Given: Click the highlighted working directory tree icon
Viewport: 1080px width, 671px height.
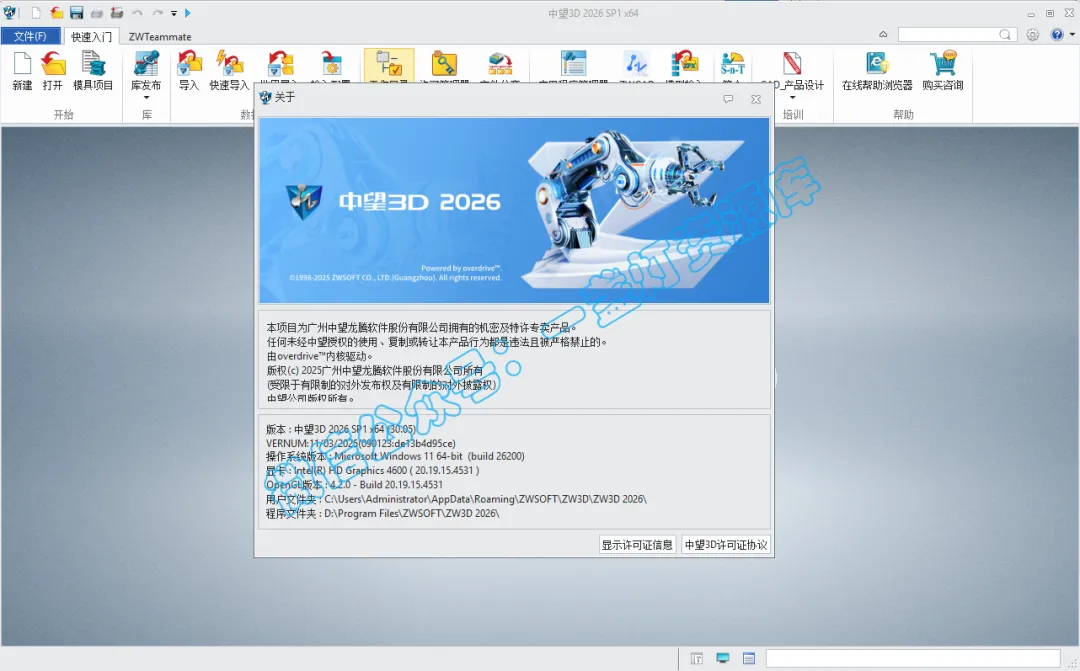Looking at the screenshot, I should (389, 65).
